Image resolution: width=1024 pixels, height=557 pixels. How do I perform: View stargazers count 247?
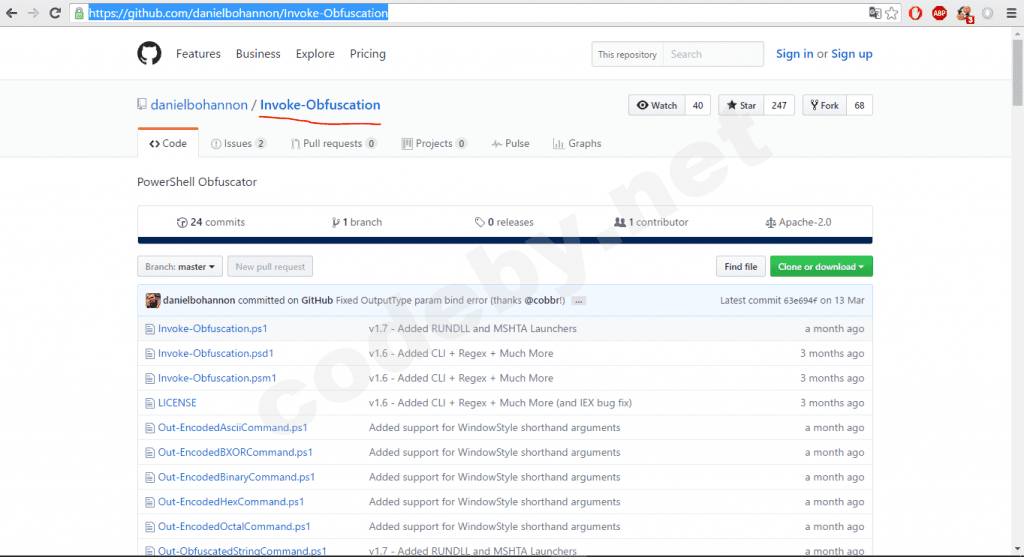click(x=779, y=105)
